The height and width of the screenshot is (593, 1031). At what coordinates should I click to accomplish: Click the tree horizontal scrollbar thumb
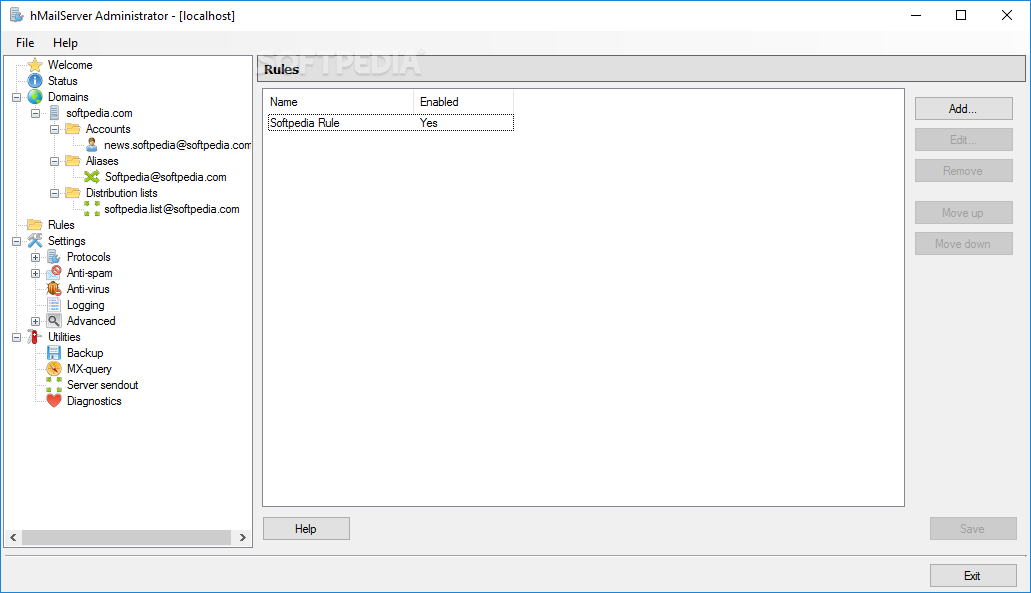coord(126,537)
